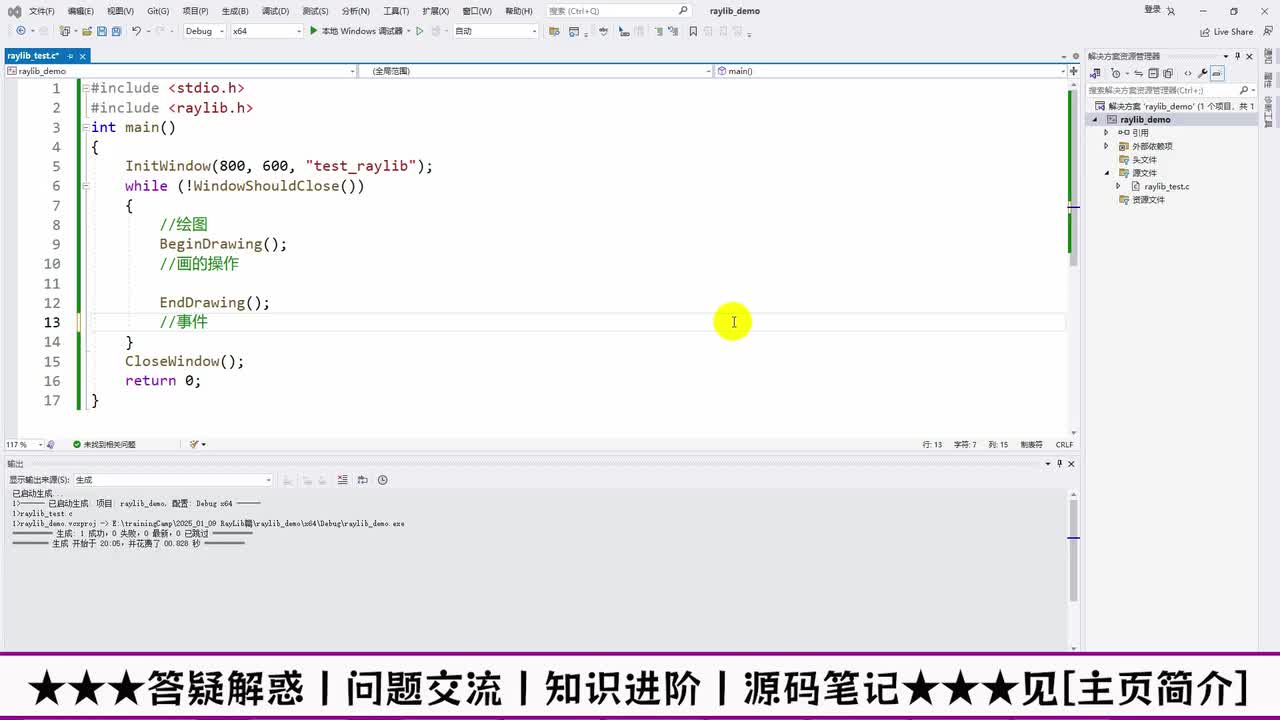Open the 生成(B) menu
The height and width of the screenshot is (720, 1280).
coord(235,11)
